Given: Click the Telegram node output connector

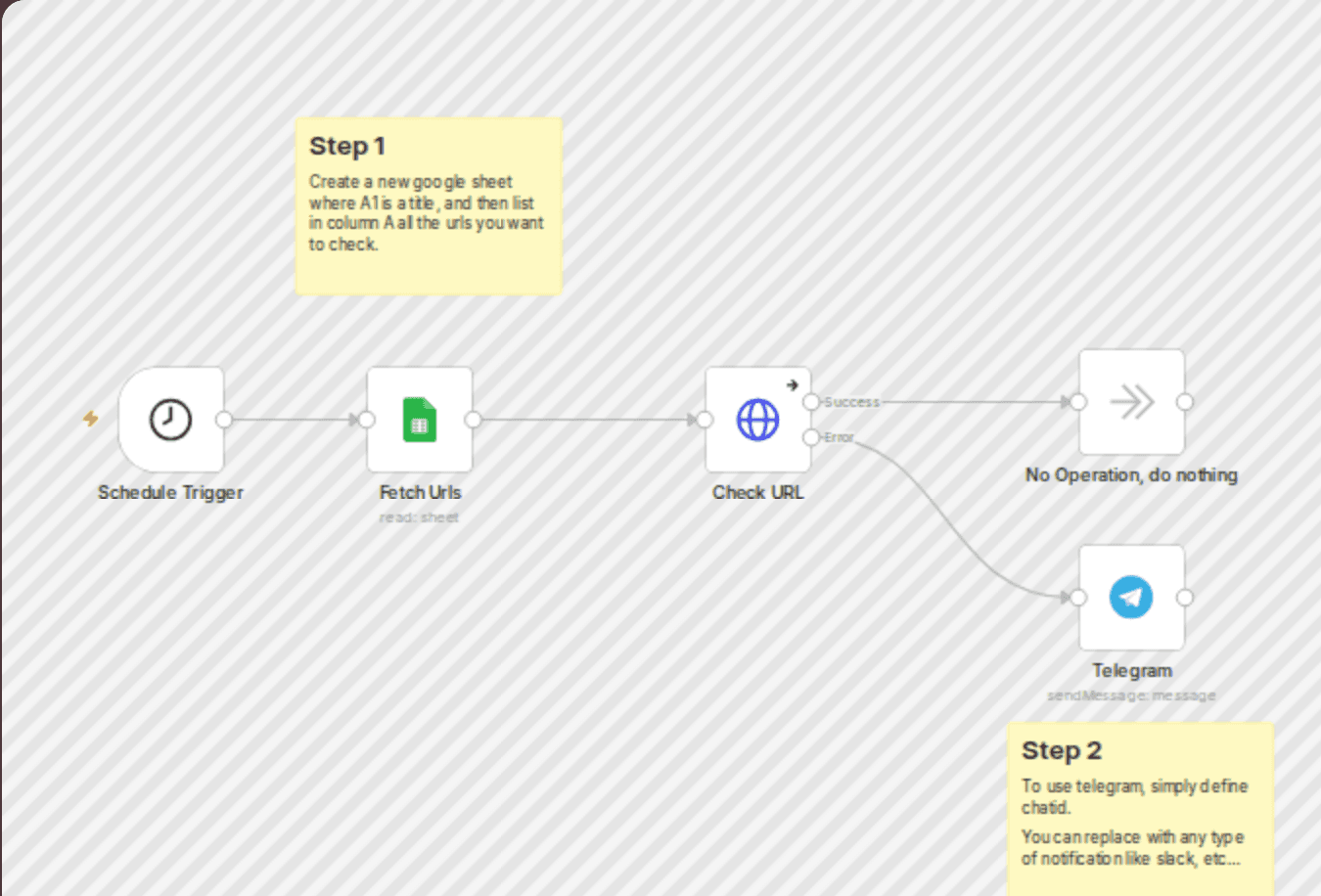Looking at the screenshot, I should click(1185, 598).
